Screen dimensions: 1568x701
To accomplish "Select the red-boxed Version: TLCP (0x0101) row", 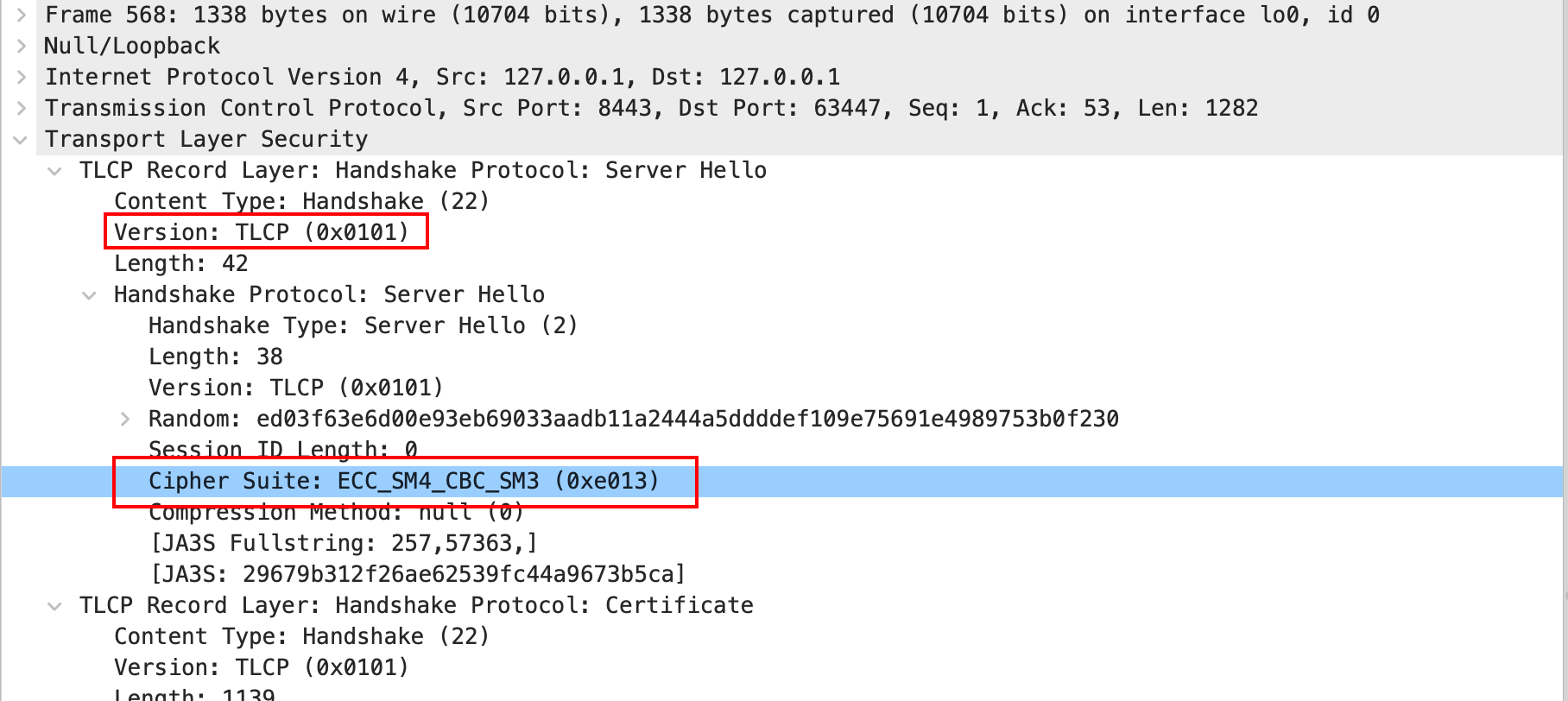I will click(261, 233).
